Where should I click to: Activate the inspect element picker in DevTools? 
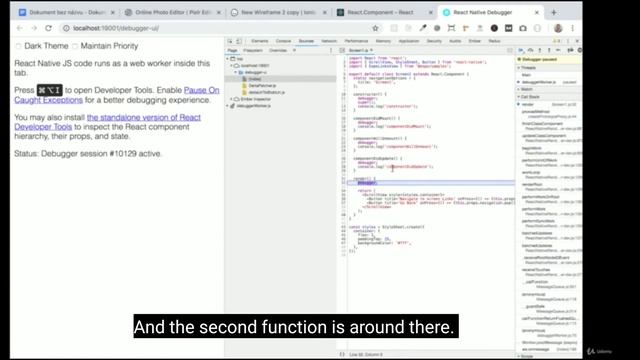point(230,41)
